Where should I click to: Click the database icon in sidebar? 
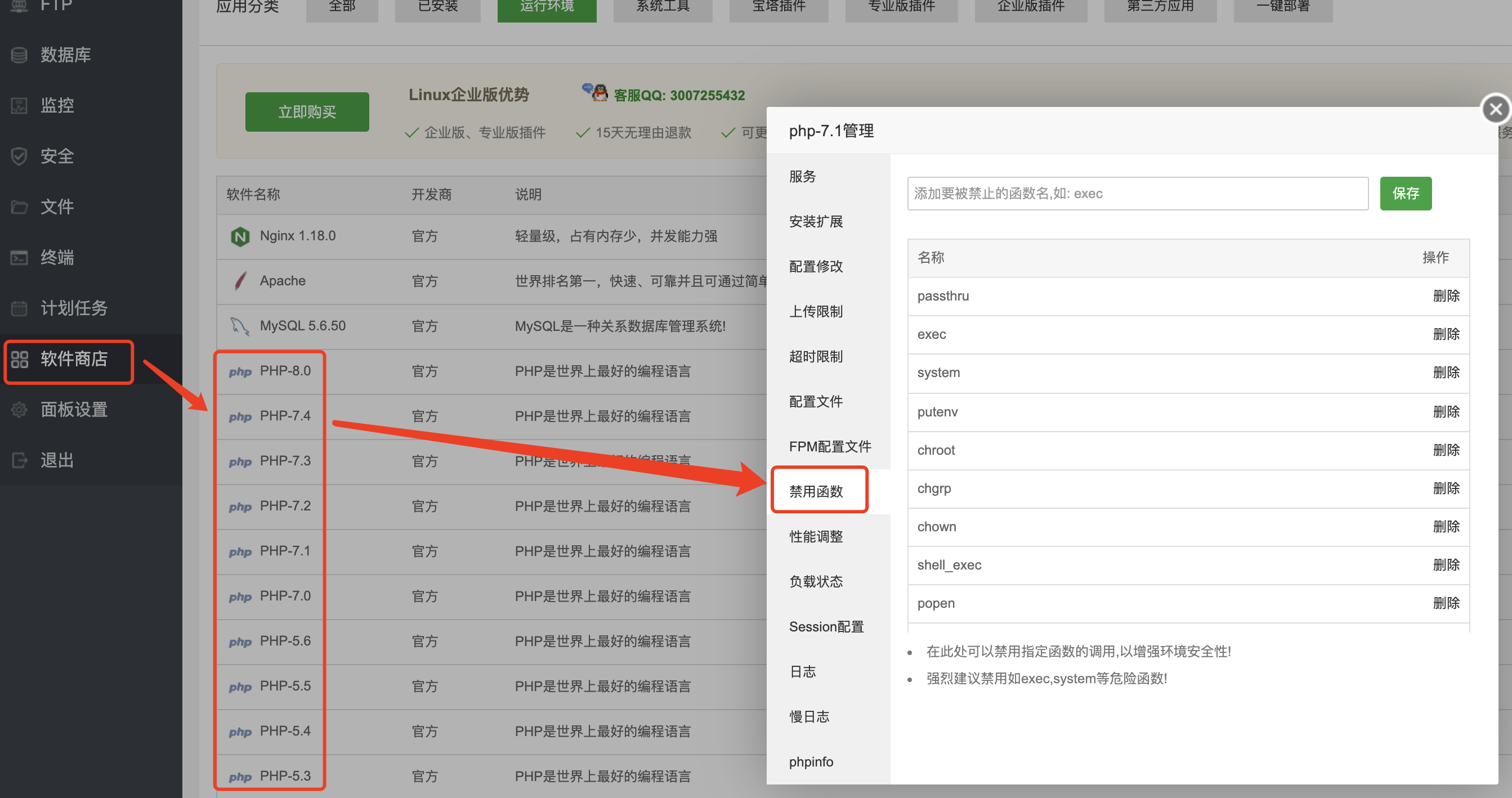pos(19,55)
